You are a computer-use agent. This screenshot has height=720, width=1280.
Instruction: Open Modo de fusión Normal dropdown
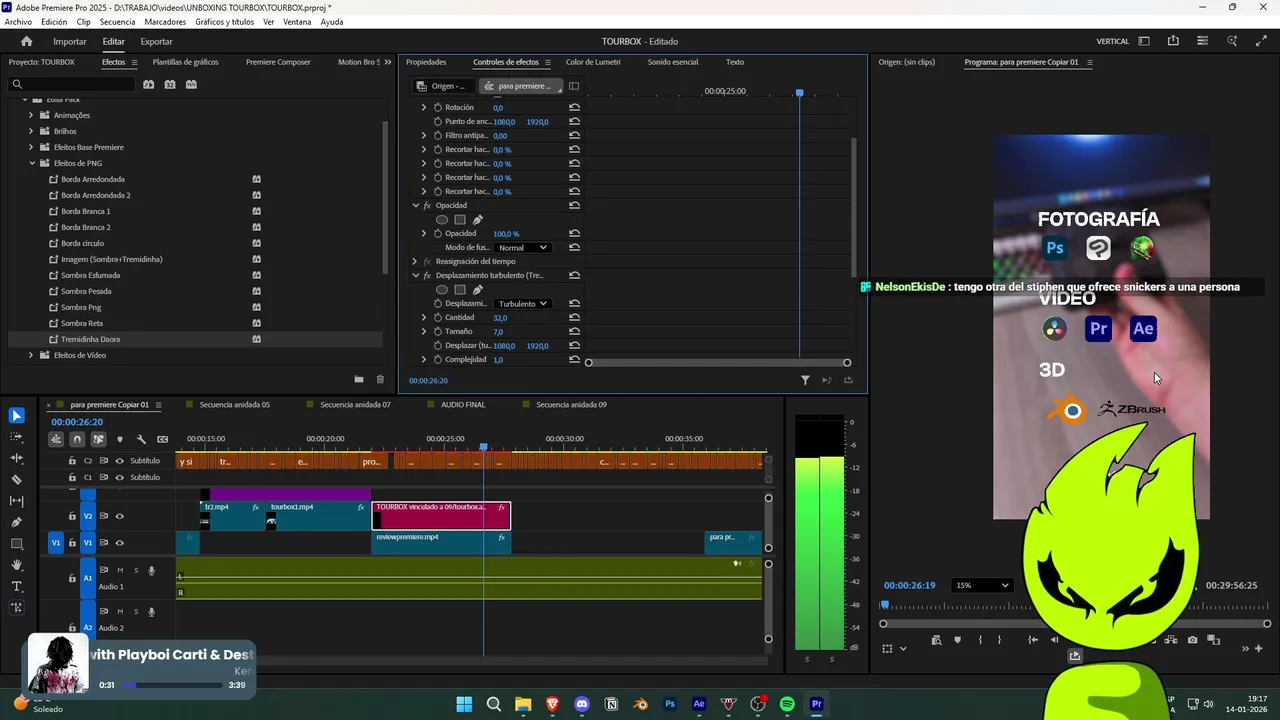tap(522, 247)
